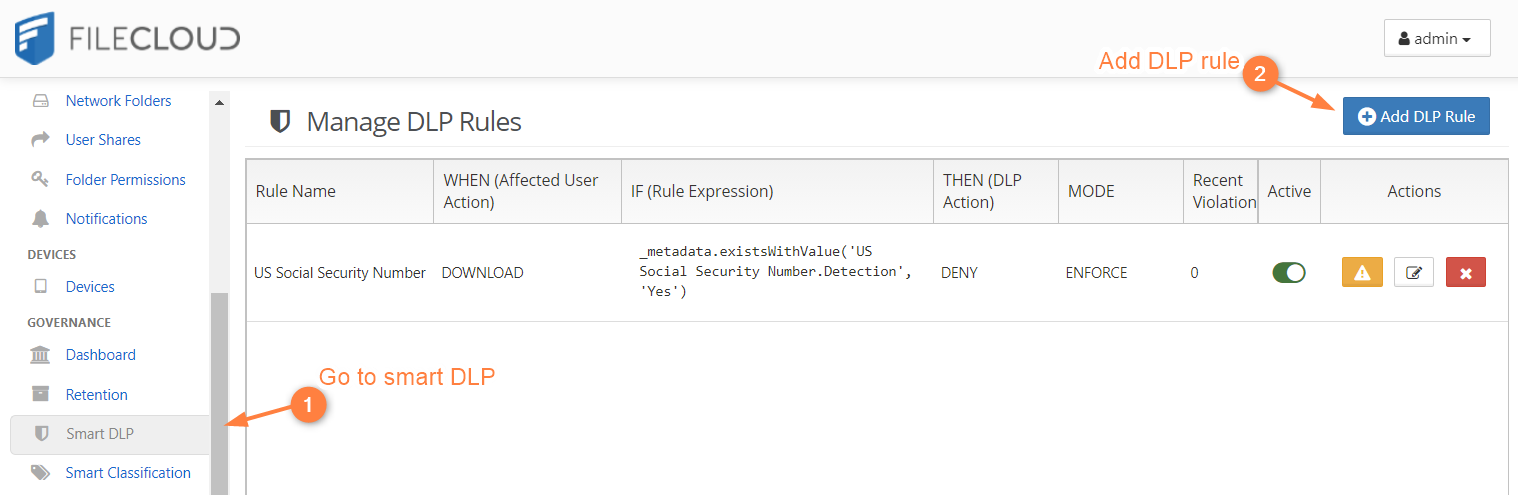Screen dimensions: 1518x495
Task: Click the yellow warning violations icon
Action: 1361,272
